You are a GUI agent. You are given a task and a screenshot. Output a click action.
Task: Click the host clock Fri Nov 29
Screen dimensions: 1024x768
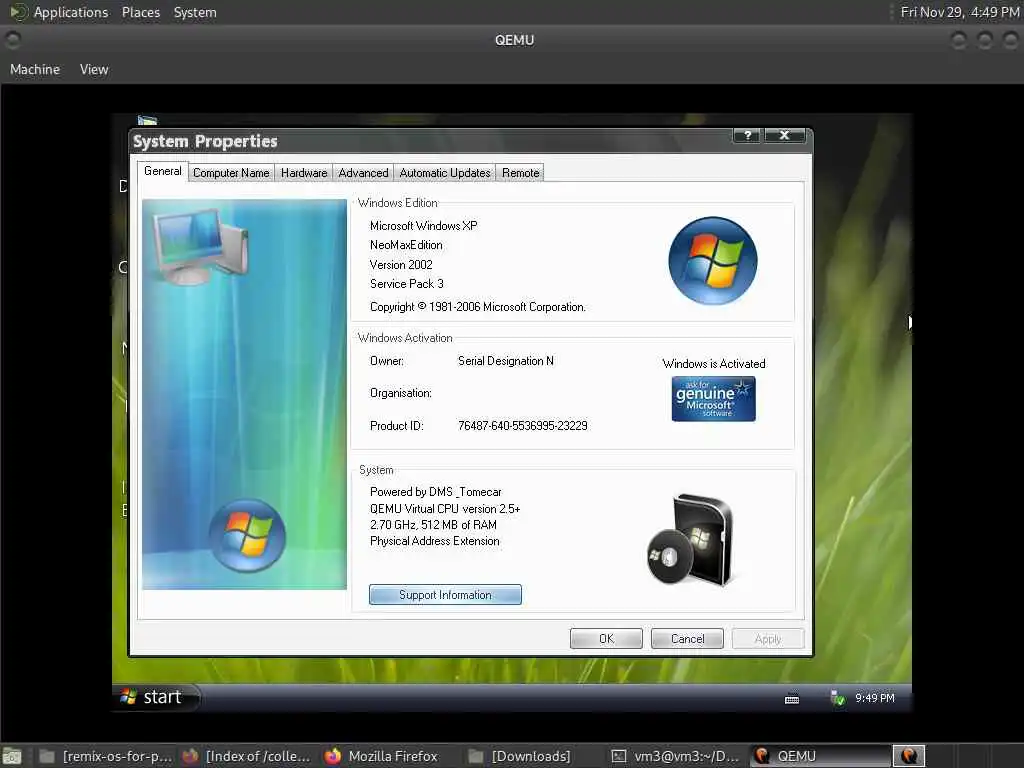960,12
